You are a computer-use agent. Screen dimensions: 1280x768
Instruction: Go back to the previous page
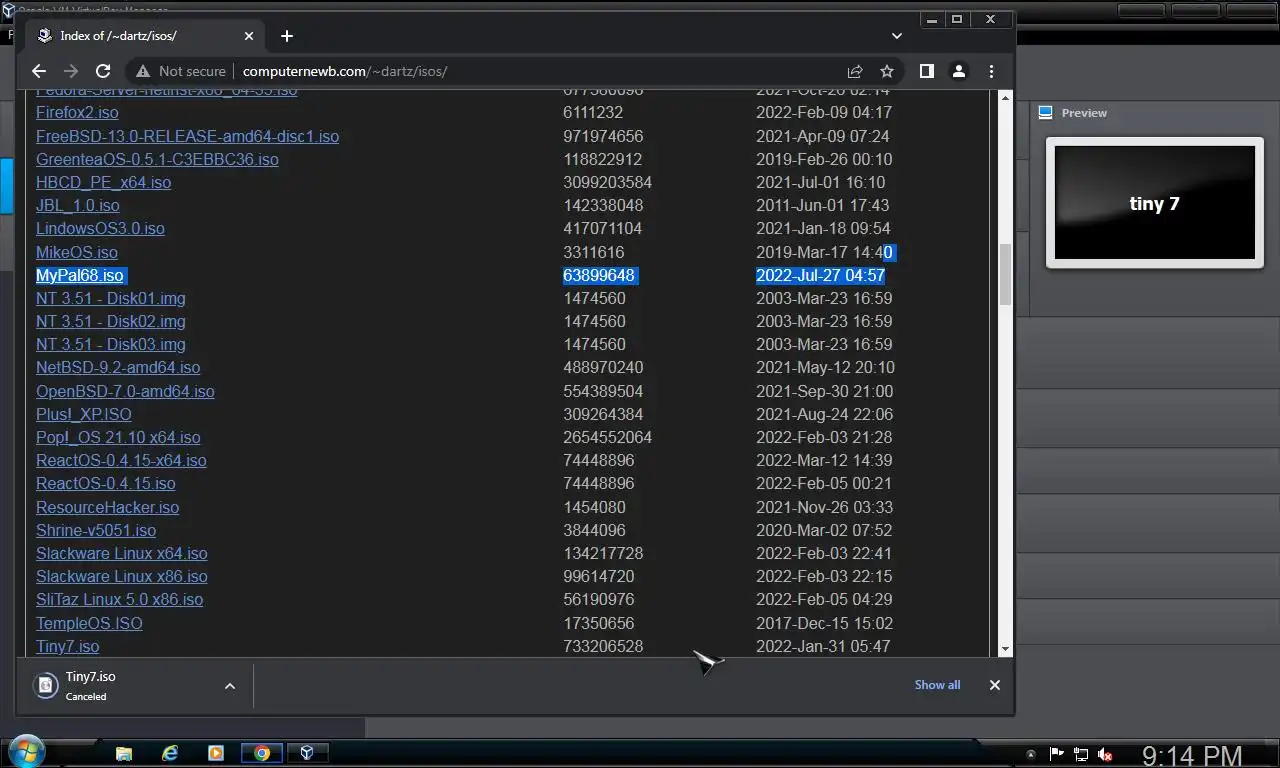(x=39, y=71)
